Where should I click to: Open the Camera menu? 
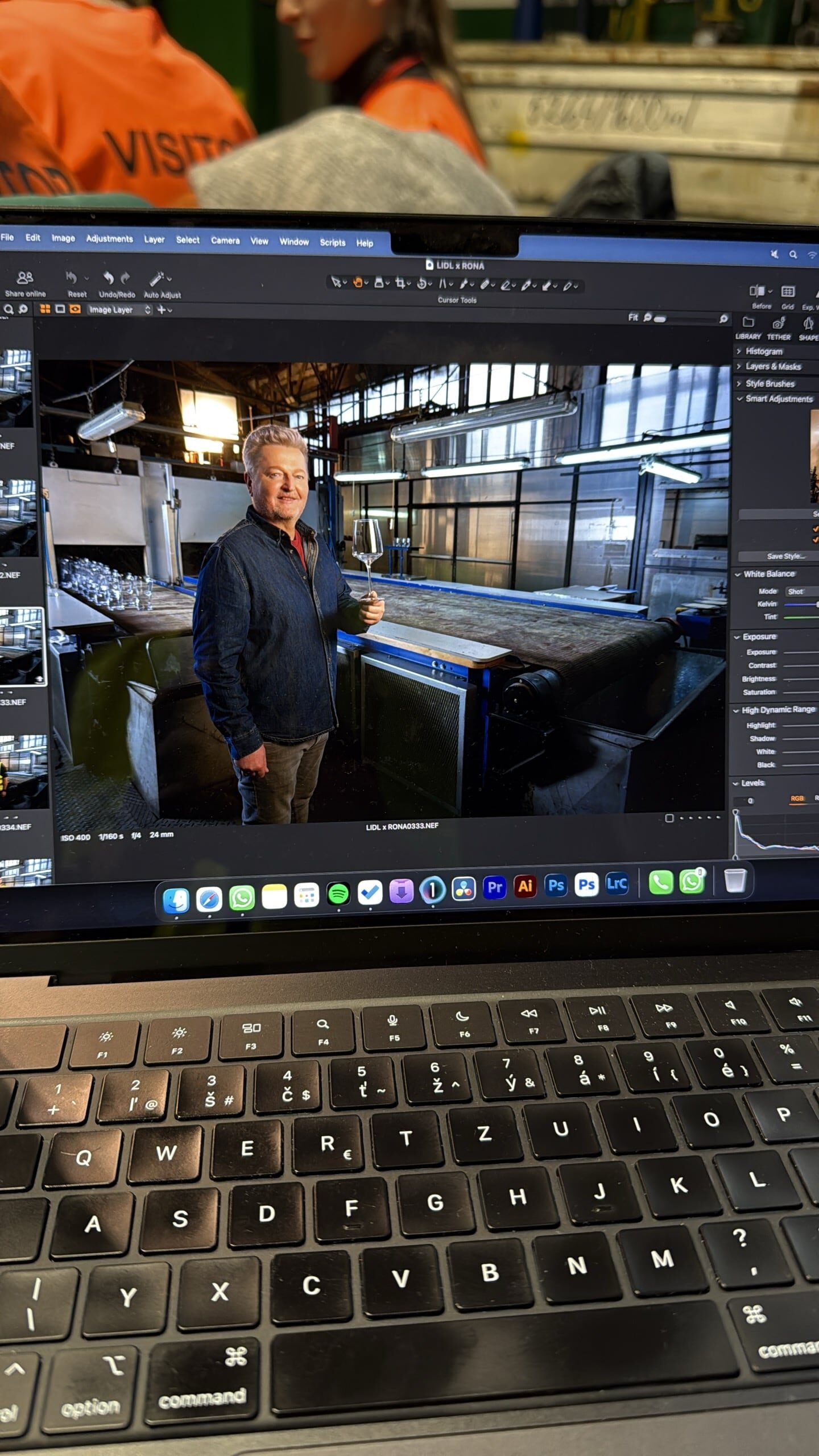pyautogui.click(x=225, y=241)
